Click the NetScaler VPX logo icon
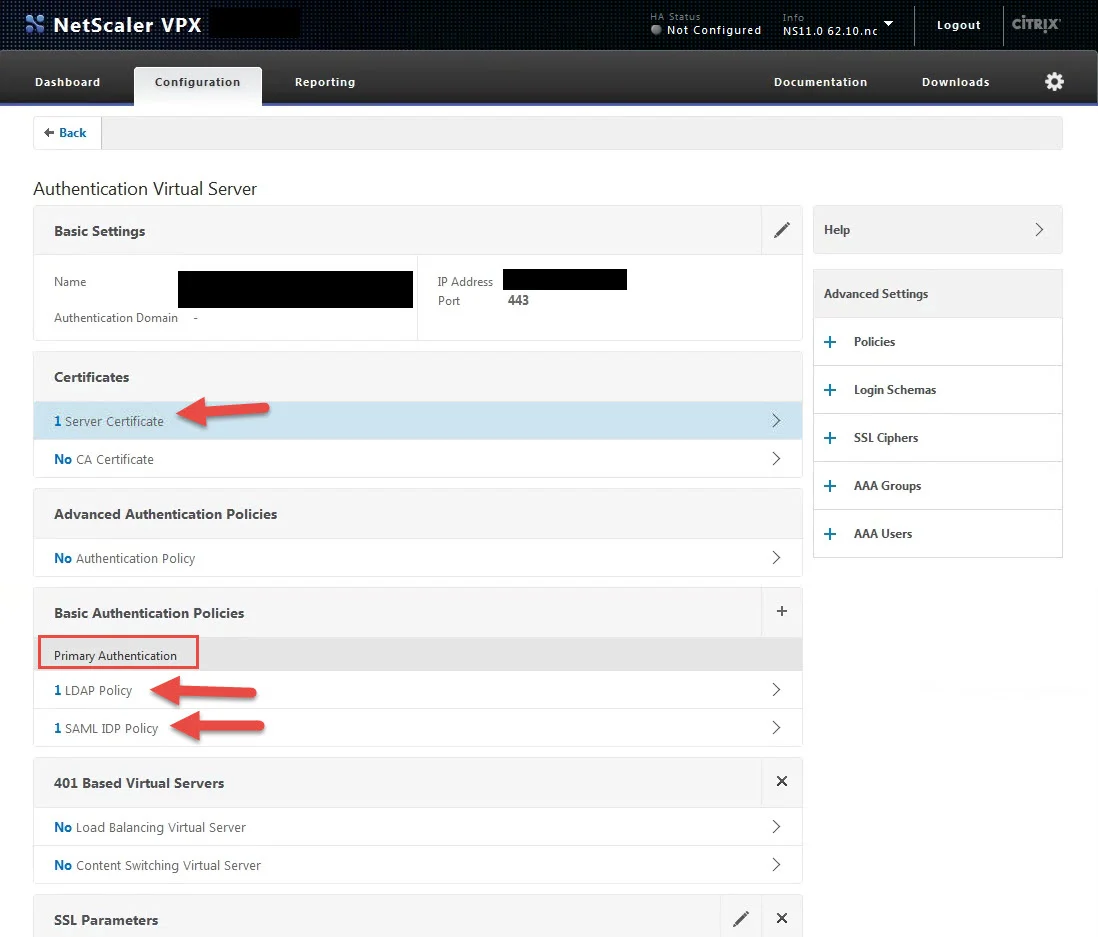The image size is (1098, 937). pyautogui.click(x=34, y=25)
